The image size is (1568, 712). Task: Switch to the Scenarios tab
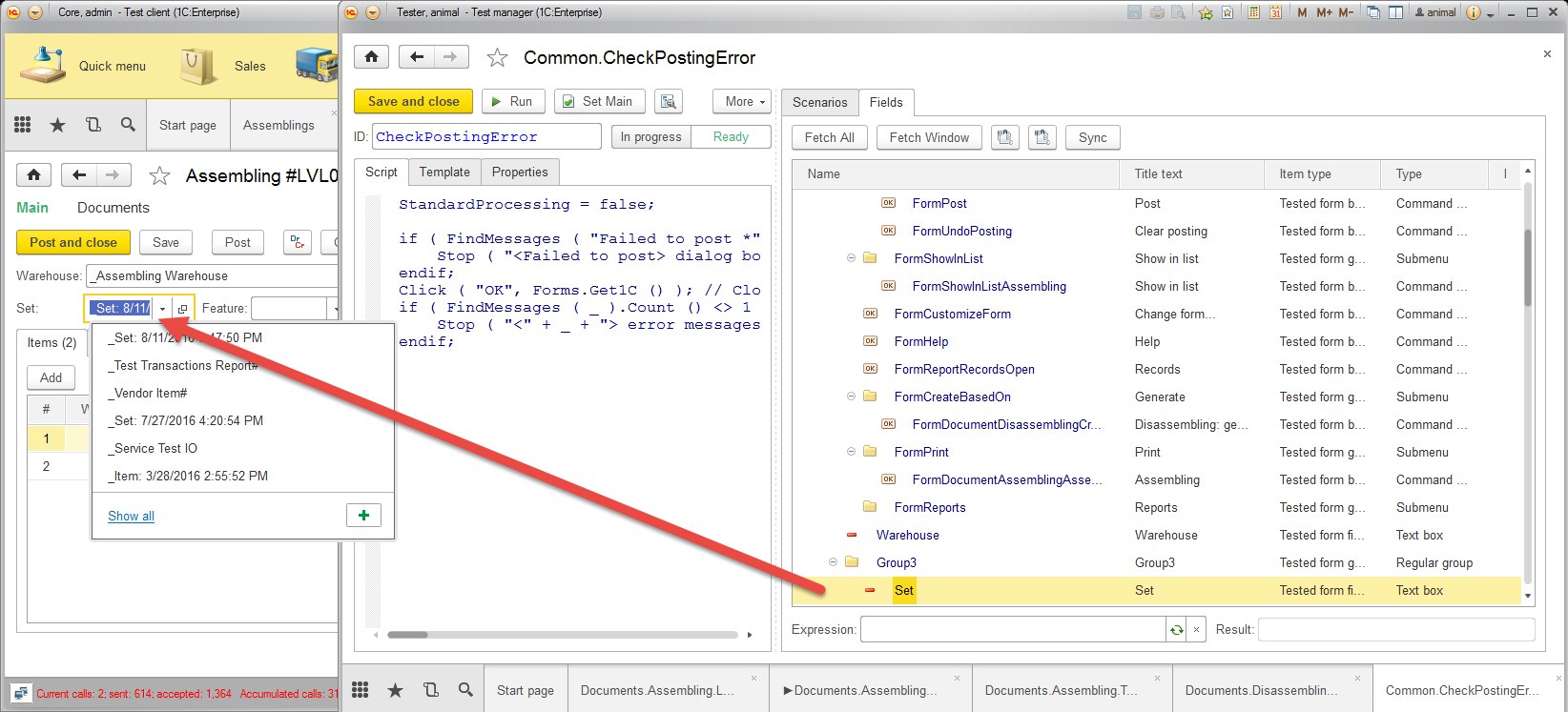coord(819,102)
